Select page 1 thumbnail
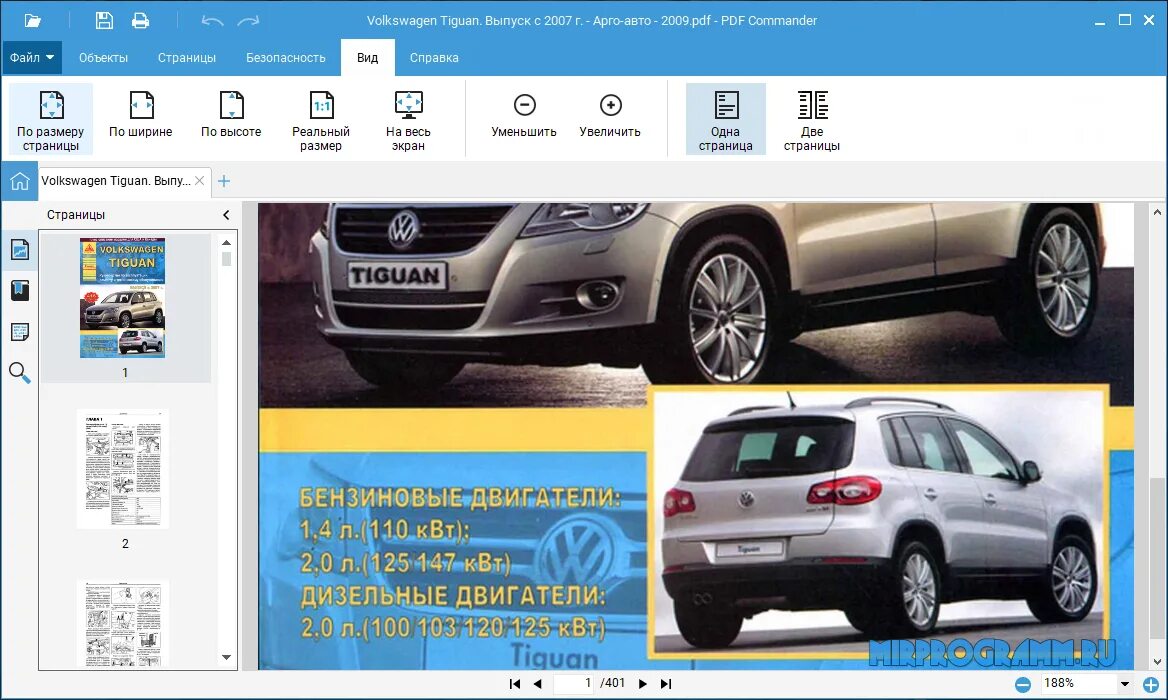1168x700 pixels. tap(123, 298)
